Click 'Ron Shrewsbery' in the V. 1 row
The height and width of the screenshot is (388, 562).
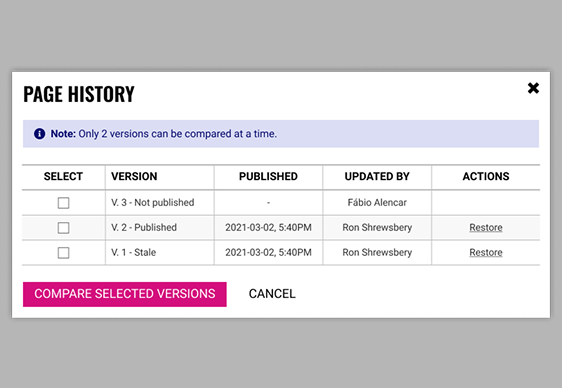(x=377, y=253)
